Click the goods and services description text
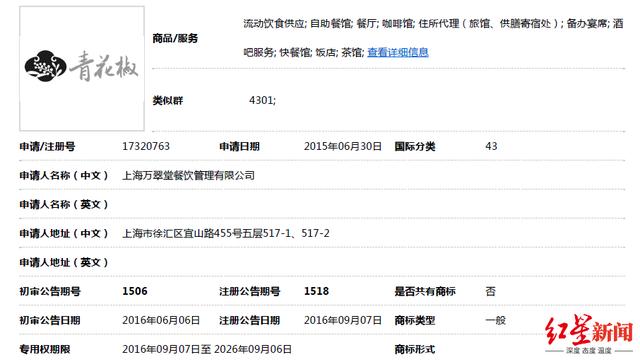This screenshot has height=362, width=640. 433,38
